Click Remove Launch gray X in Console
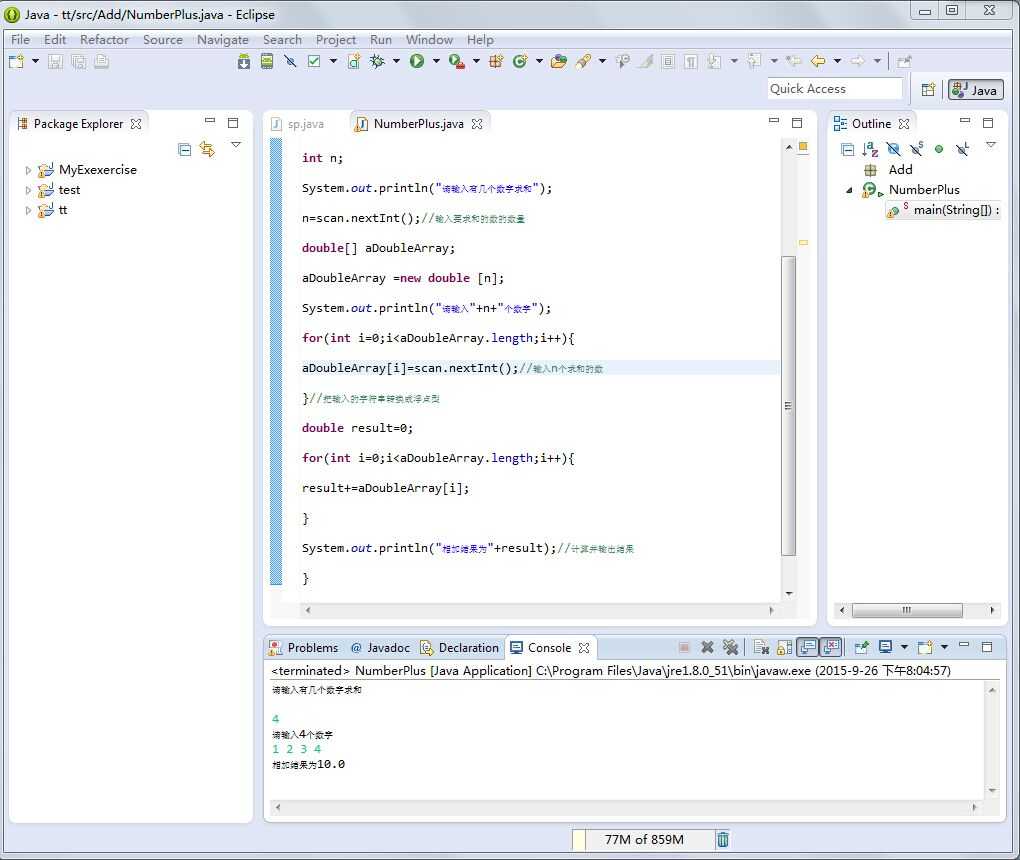Image resolution: width=1020 pixels, height=860 pixels. (707, 647)
